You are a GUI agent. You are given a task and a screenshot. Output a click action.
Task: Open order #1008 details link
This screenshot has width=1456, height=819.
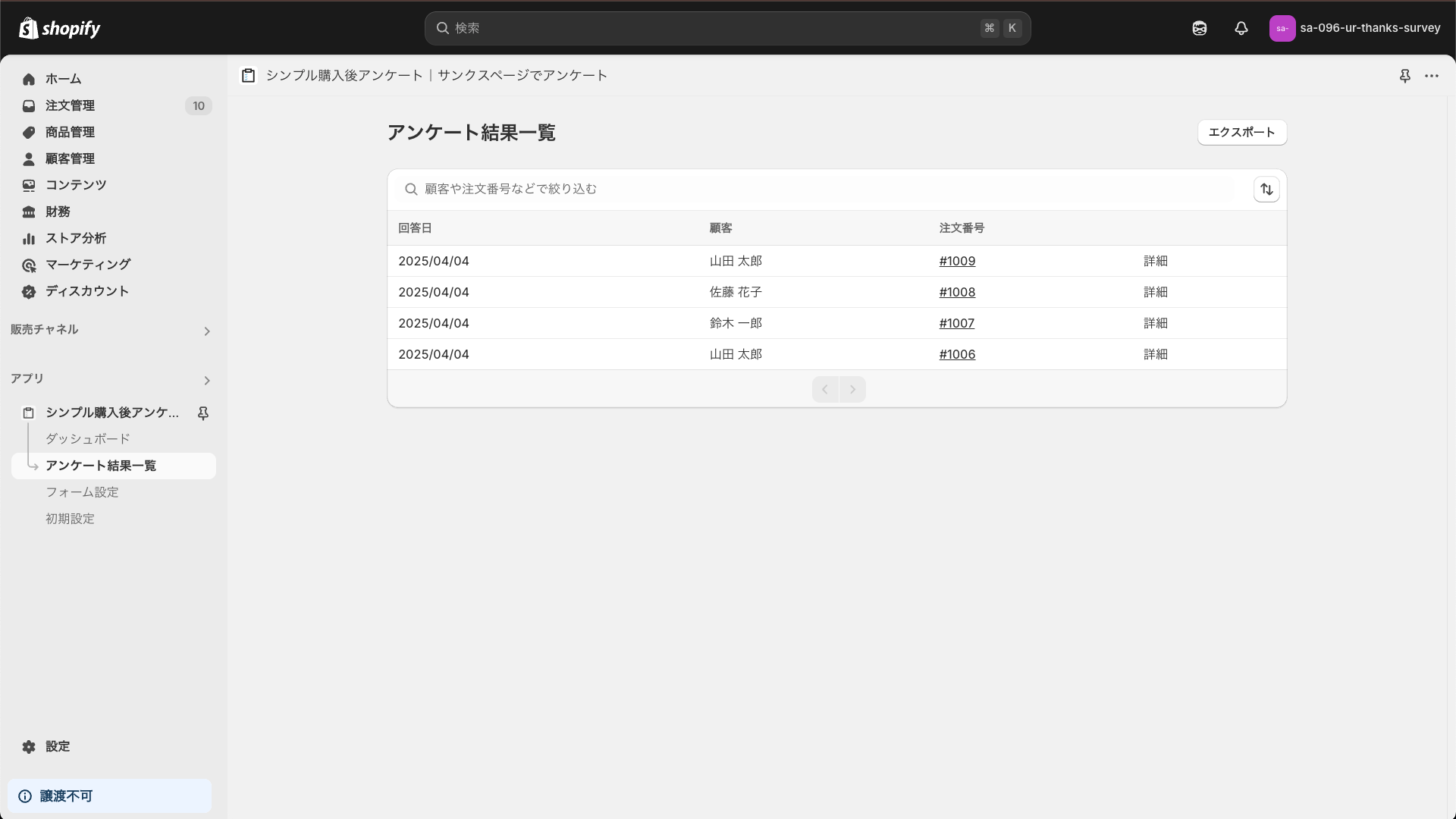pos(956,292)
